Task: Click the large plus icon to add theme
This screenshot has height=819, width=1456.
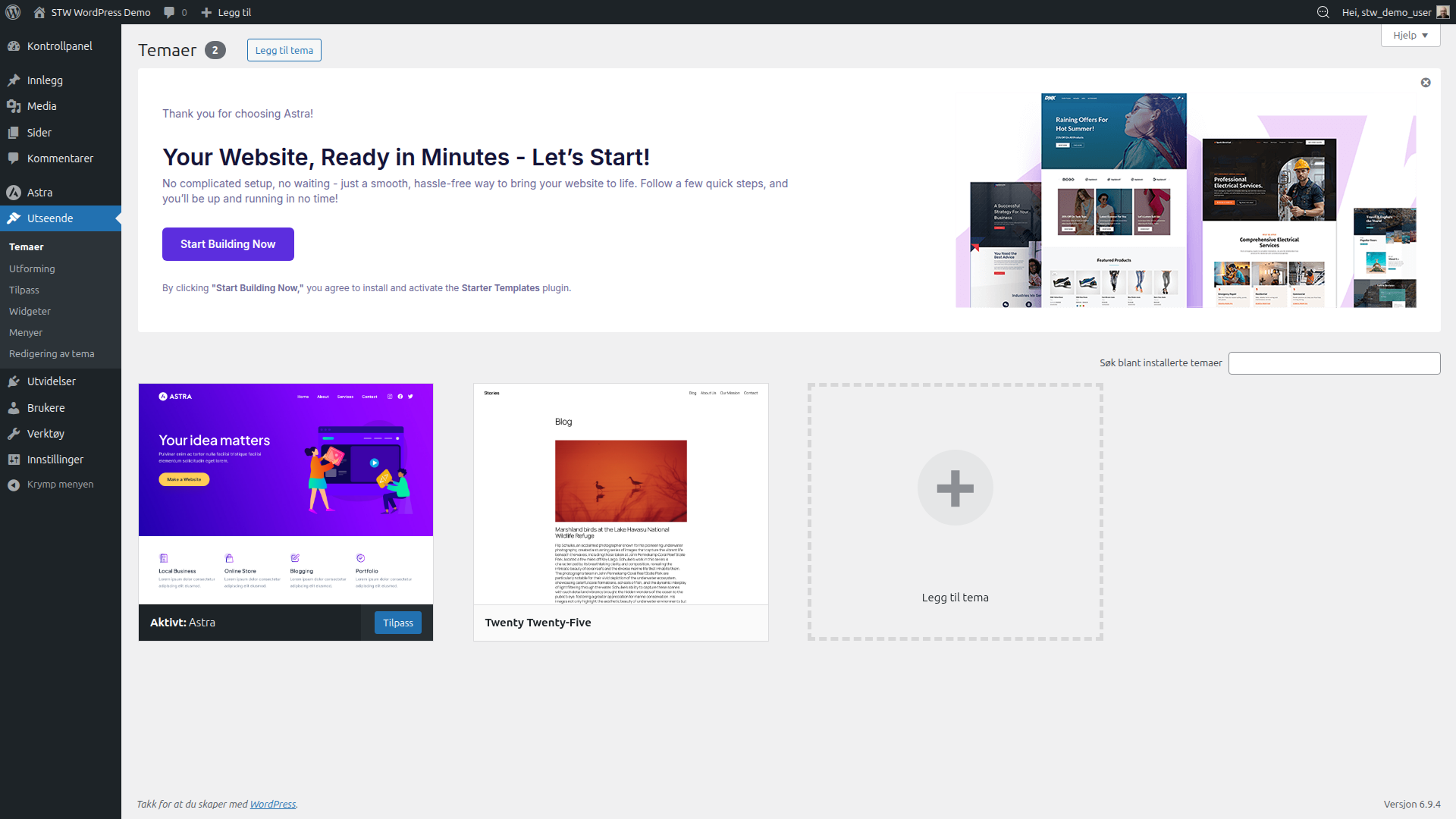Action: (x=955, y=488)
